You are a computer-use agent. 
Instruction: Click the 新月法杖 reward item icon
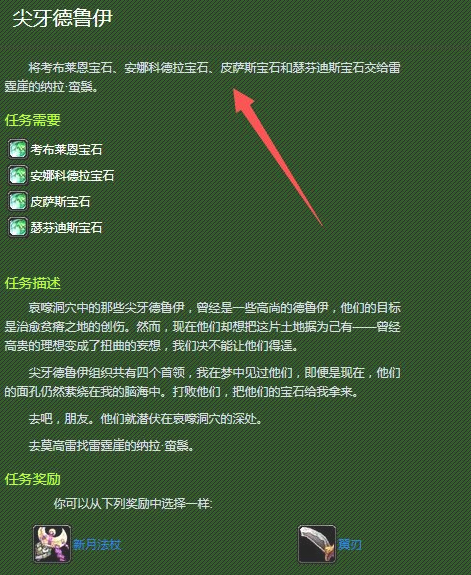tap(52, 544)
